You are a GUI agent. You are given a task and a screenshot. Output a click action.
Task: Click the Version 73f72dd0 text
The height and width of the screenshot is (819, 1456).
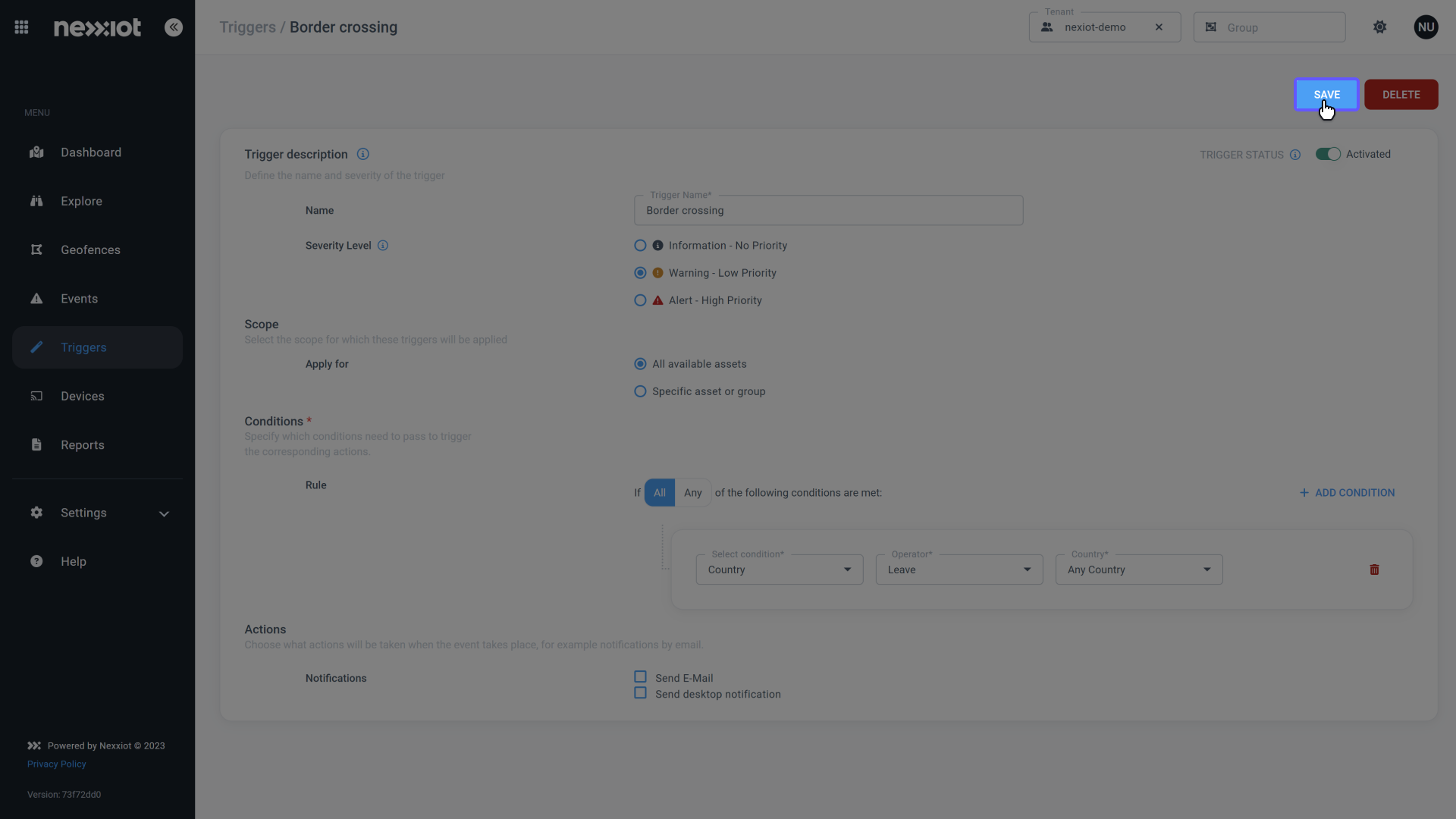coord(64,795)
